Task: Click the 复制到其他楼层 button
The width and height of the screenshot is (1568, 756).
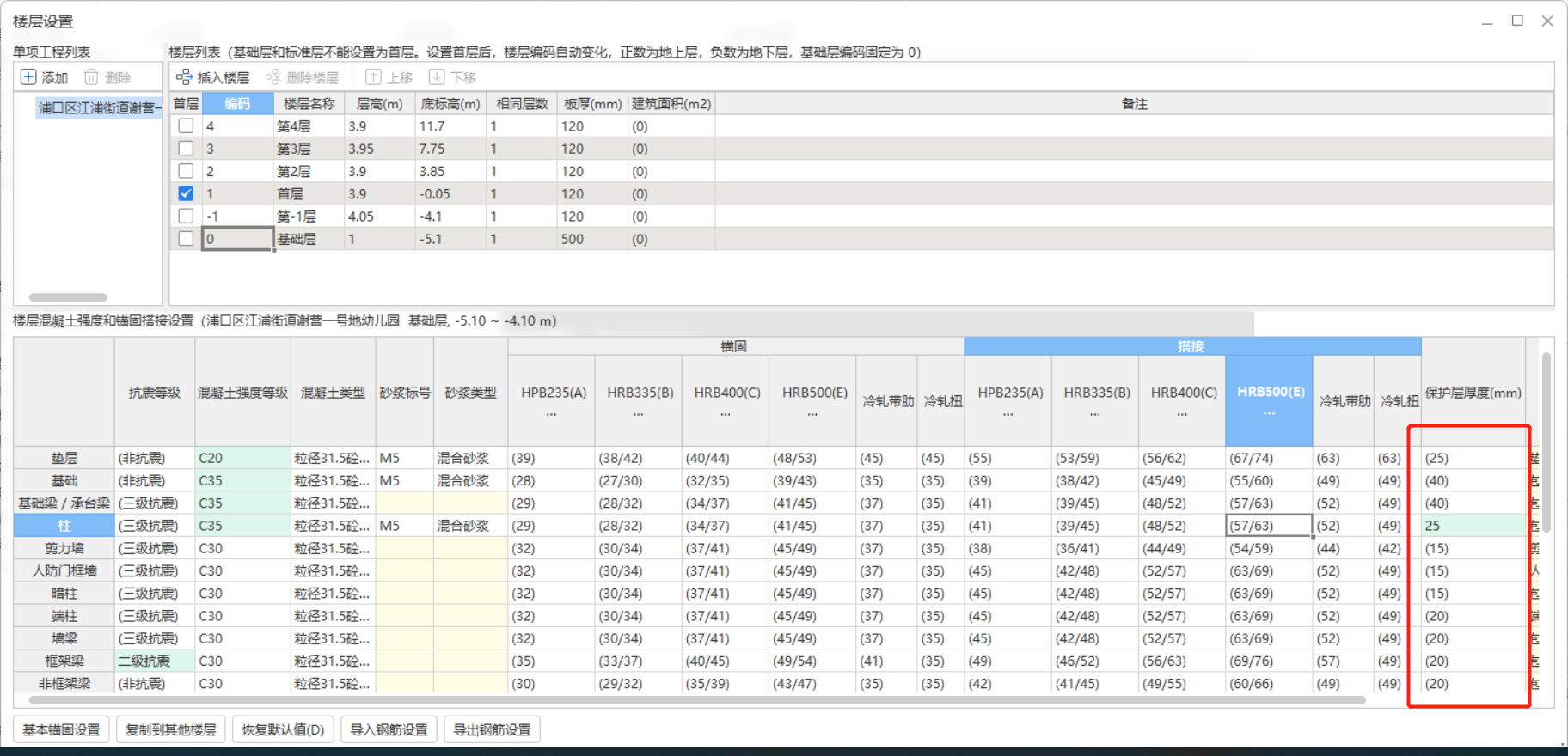Action: click(171, 729)
